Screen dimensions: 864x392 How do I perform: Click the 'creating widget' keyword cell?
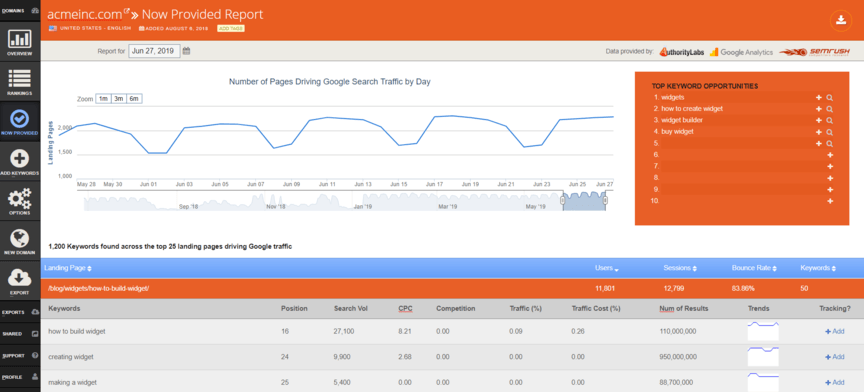(x=71, y=357)
